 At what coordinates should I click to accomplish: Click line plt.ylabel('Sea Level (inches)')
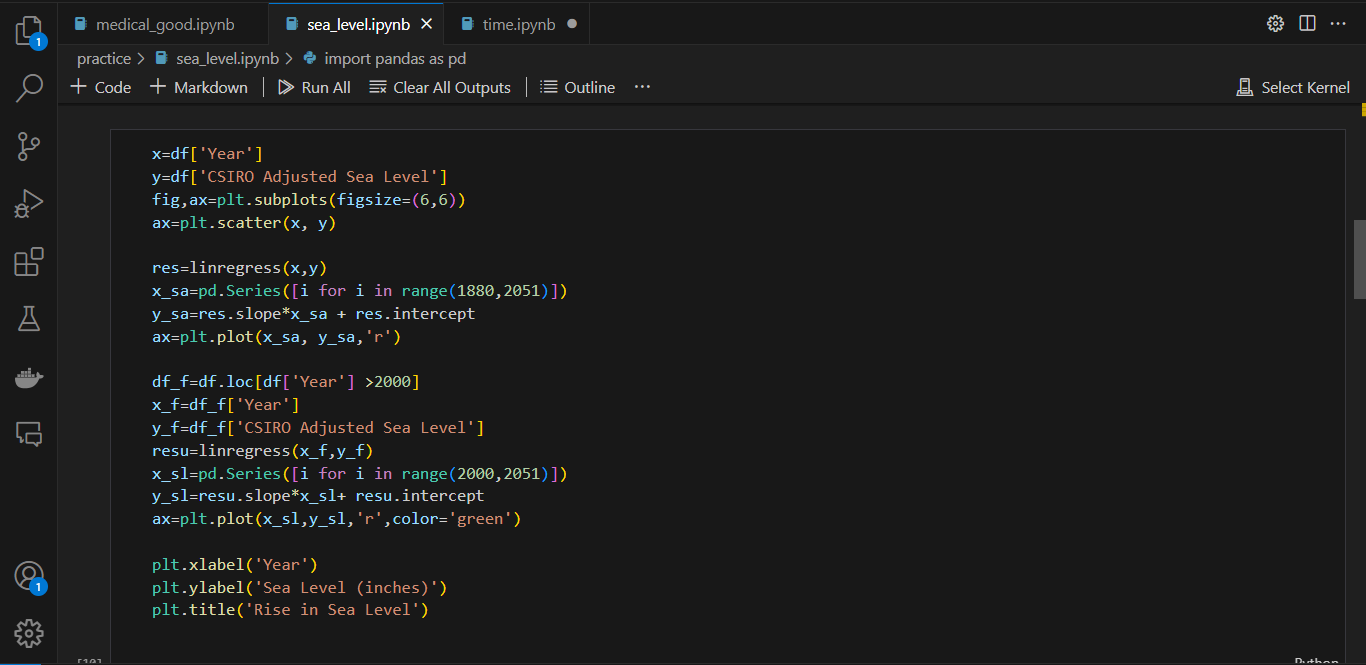click(x=300, y=587)
